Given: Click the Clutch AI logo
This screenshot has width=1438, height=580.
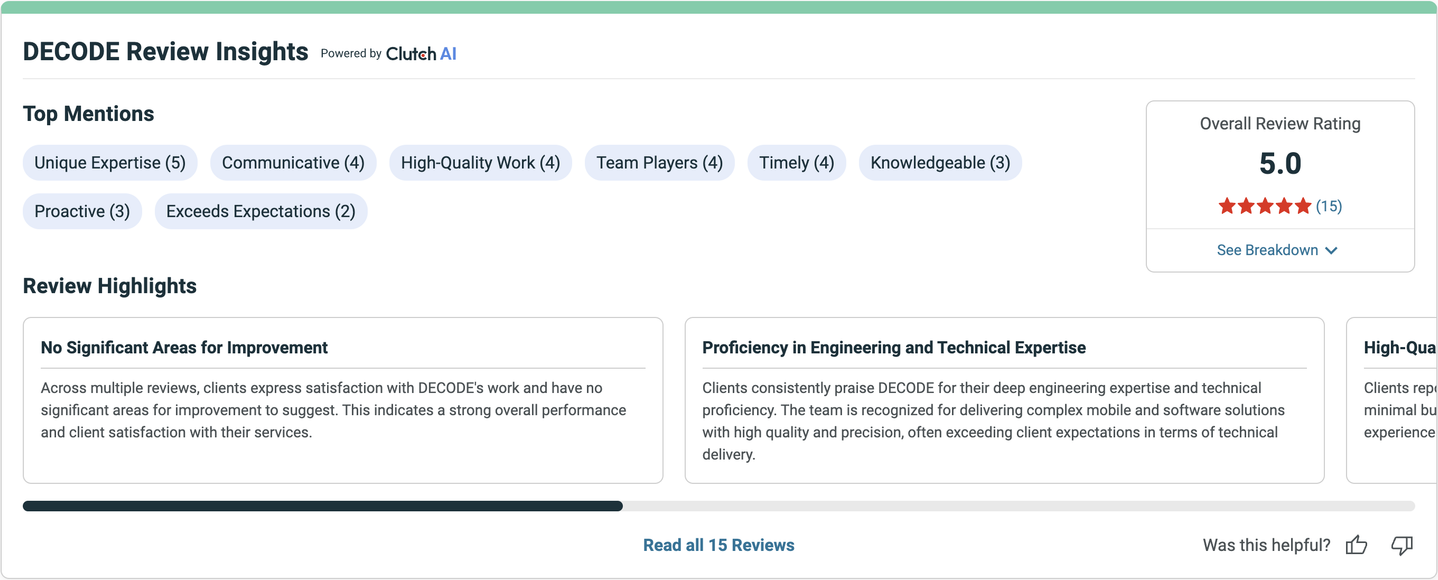Looking at the screenshot, I should 421,54.
